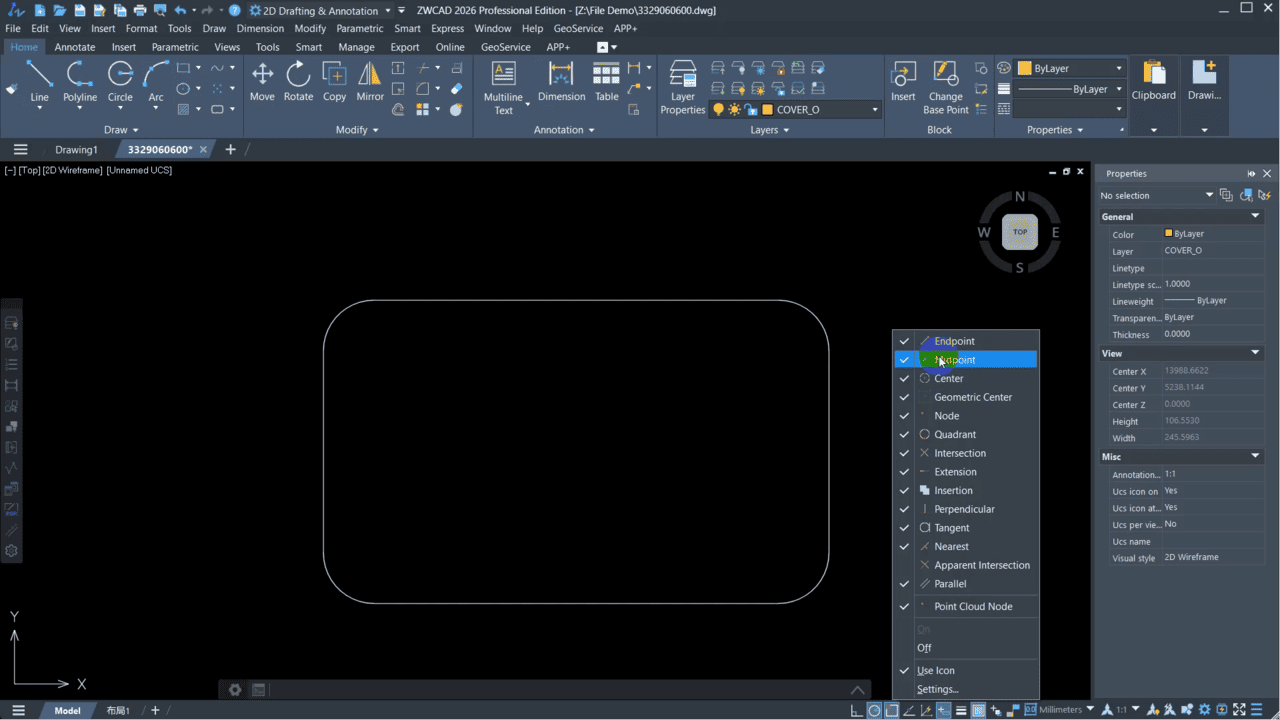Click the Undo icon in quick access toolbar

(180, 10)
